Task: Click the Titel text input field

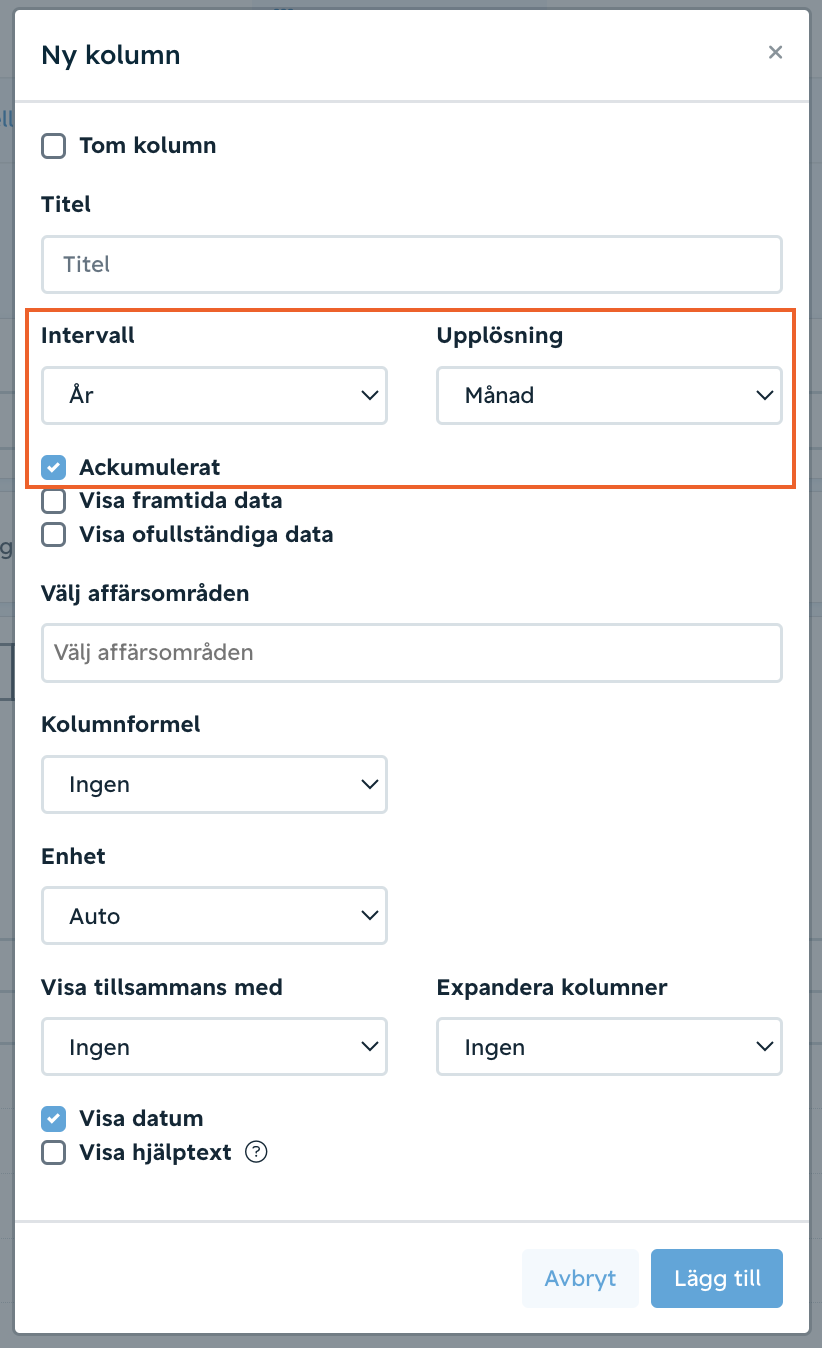Action: [412, 264]
